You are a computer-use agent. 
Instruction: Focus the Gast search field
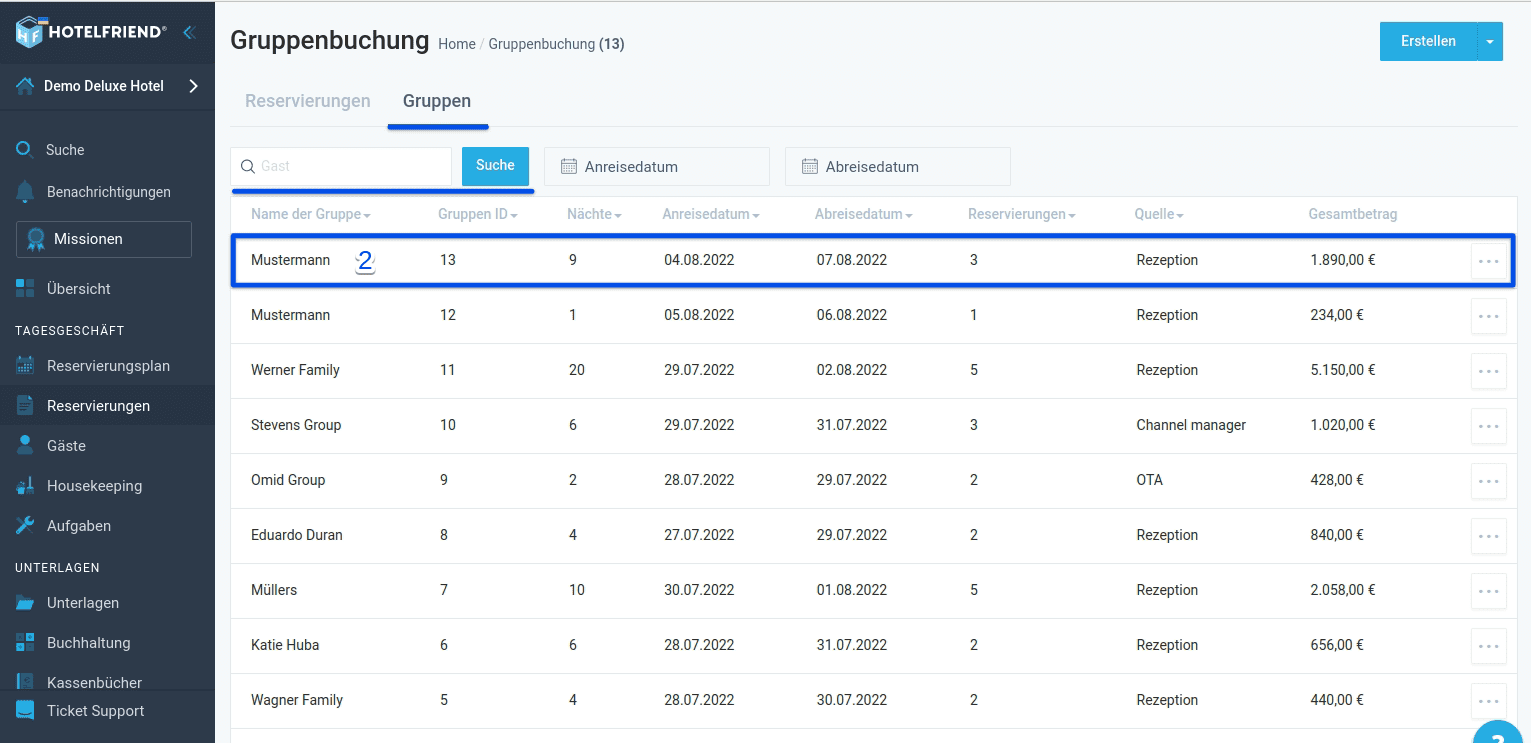[341, 166]
